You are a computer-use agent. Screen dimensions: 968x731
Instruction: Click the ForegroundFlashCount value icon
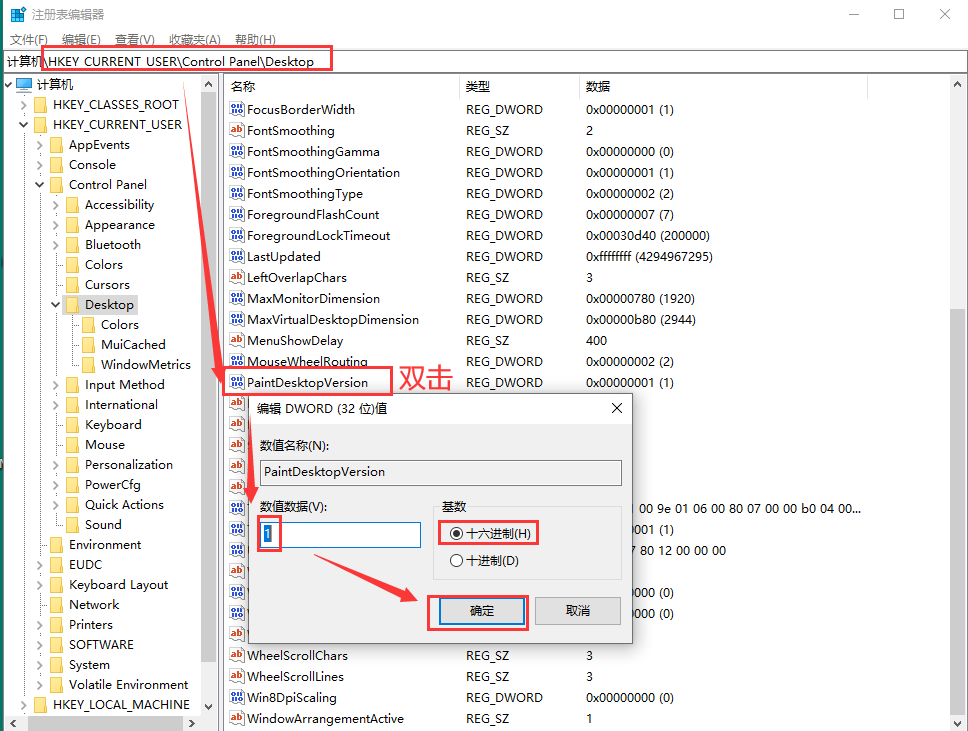coord(236,214)
